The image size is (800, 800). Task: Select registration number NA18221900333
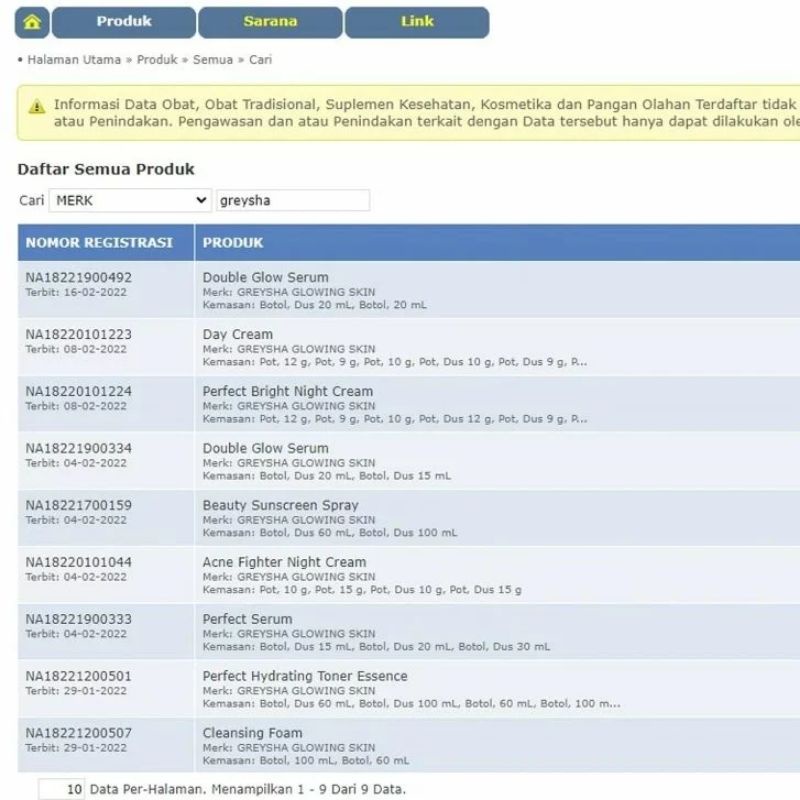tap(79, 619)
